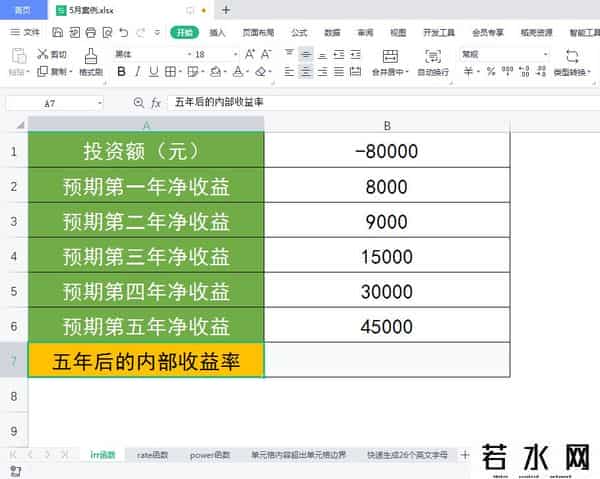Toggle italic formatting
The width and height of the screenshot is (600, 479).
(139, 72)
